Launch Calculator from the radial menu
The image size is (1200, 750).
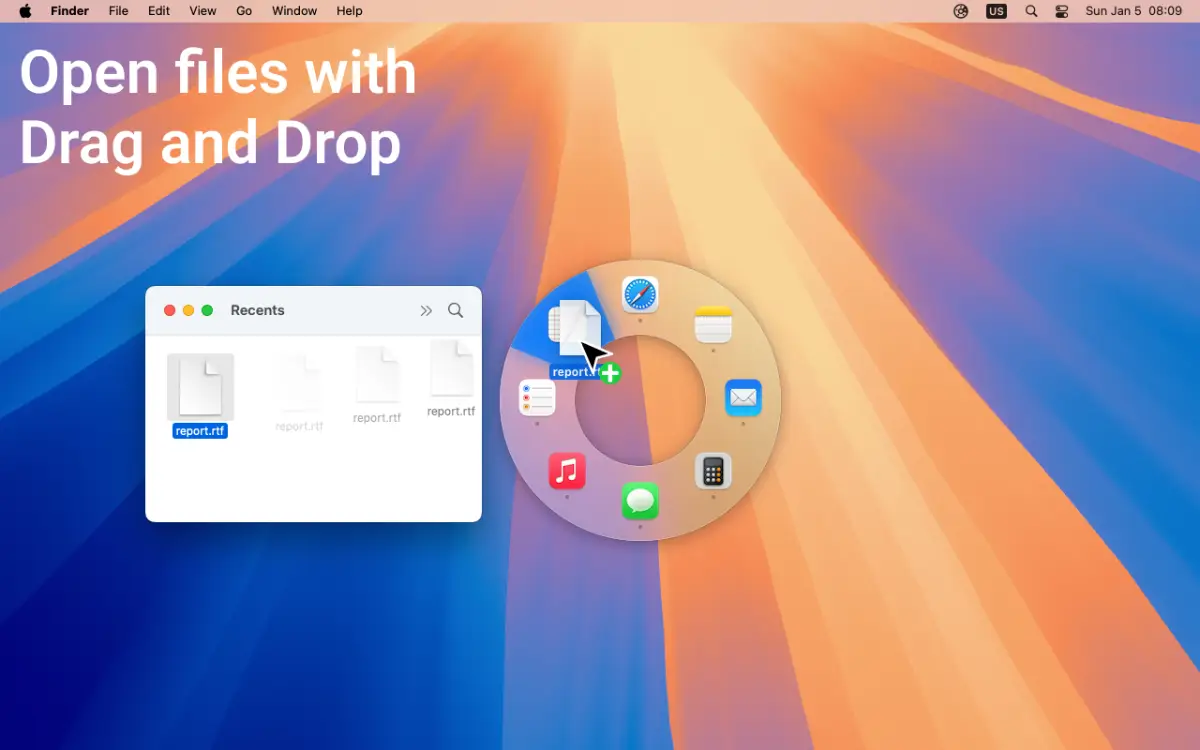tap(713, 470)
